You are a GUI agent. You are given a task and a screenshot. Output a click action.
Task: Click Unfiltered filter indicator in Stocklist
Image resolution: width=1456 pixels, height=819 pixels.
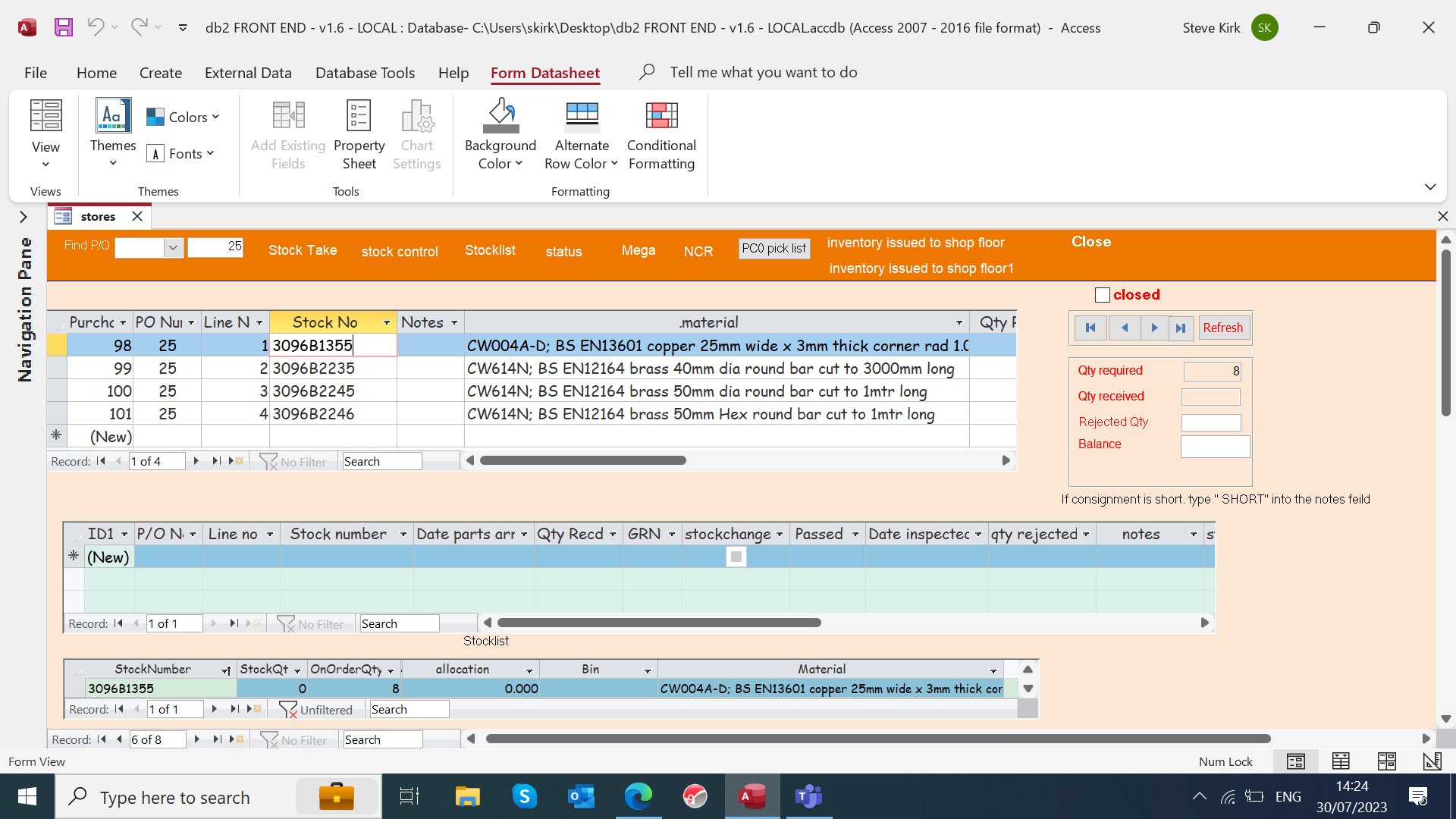click(x=316, y=710)
